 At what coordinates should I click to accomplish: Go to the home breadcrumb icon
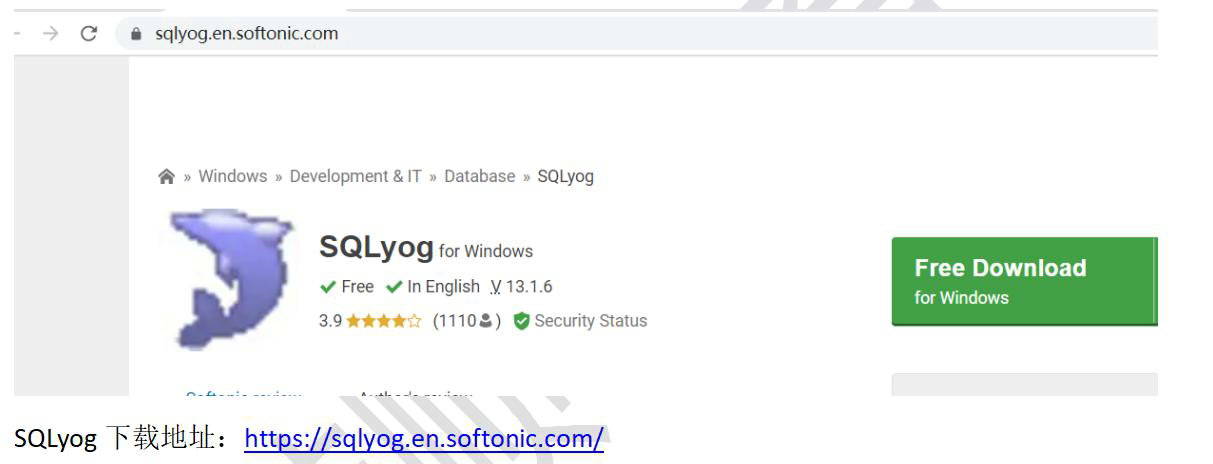167,177
